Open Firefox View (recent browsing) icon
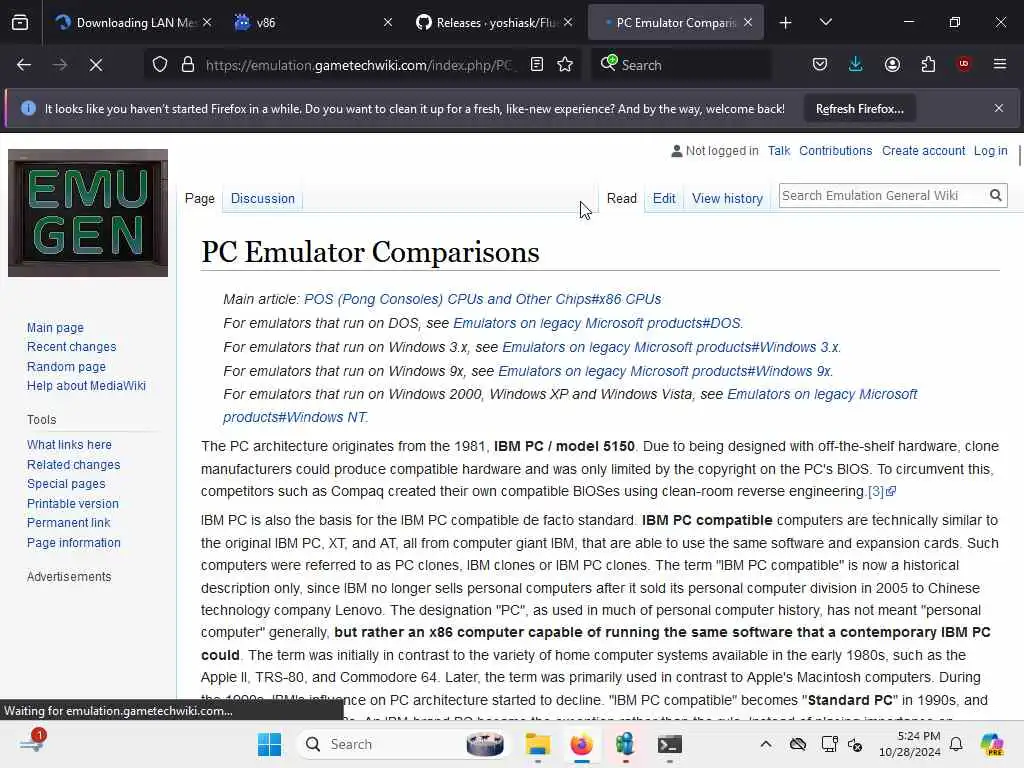The width and height of the screenshot is (1024, 768). (x=20, y=22)
